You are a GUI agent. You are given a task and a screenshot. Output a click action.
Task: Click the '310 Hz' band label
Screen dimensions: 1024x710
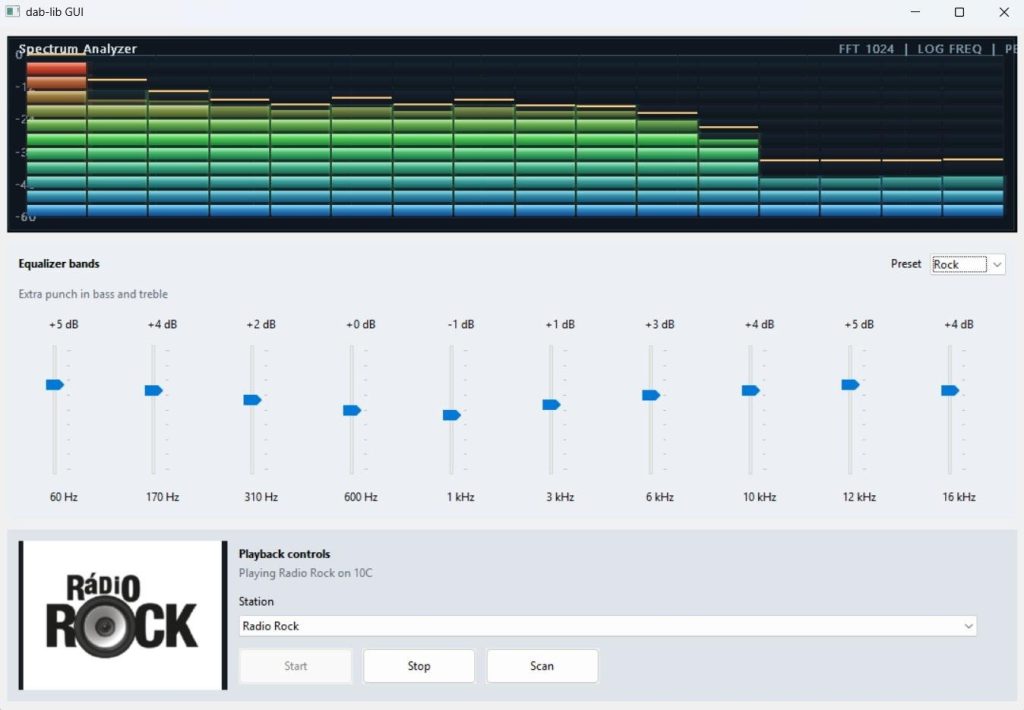pyautogui.click(x=261, y=497)
